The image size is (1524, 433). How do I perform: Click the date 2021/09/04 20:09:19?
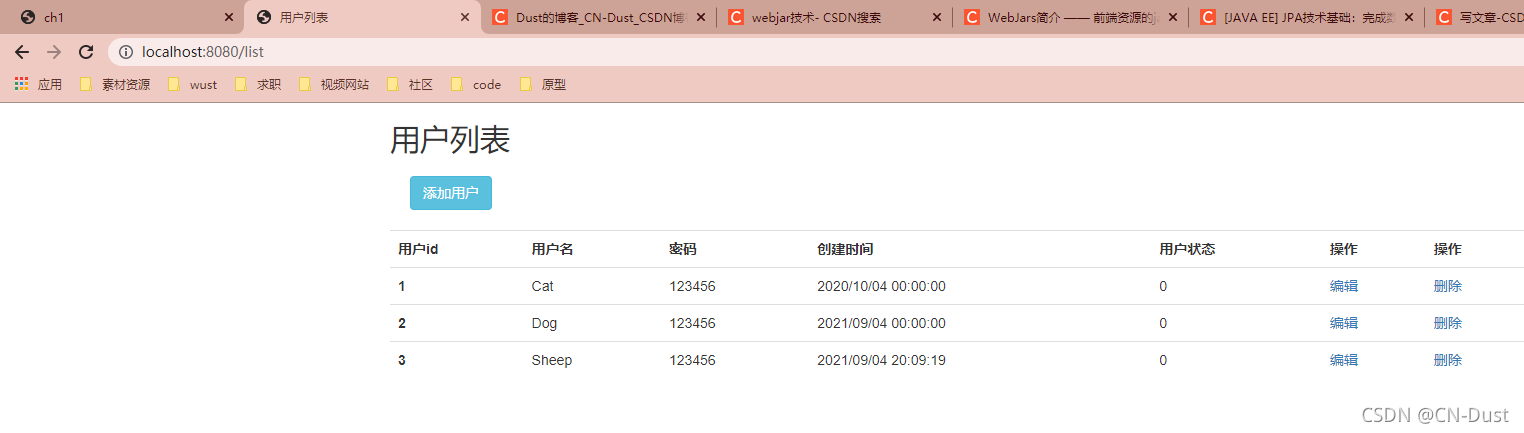click(x=882, y=360)
